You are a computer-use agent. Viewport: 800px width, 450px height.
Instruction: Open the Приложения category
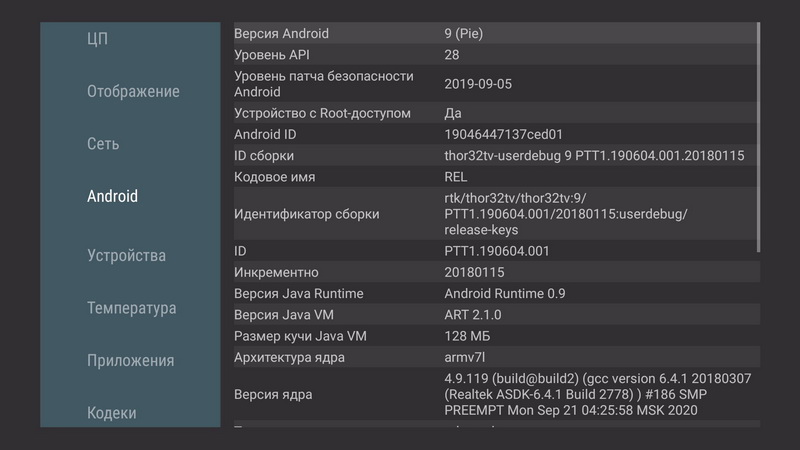click(130, 360)
